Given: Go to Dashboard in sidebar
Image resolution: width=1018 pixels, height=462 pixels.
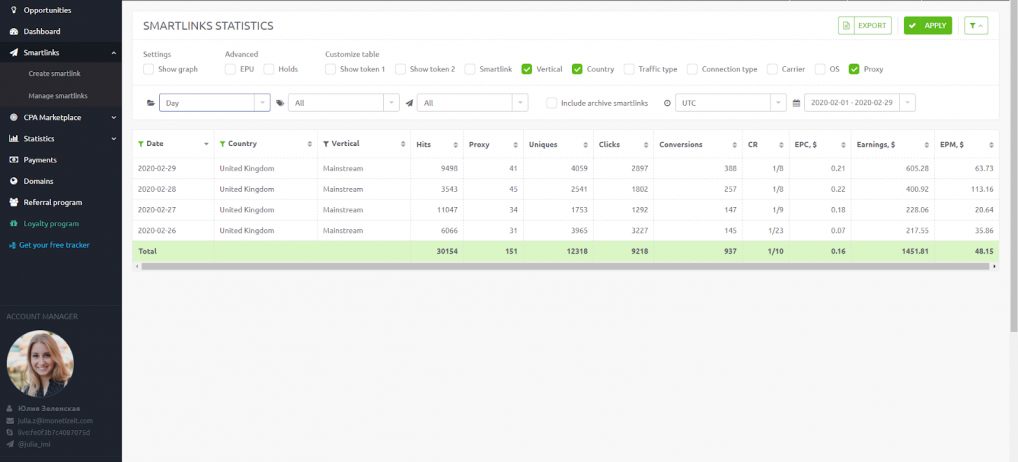Looking at the screenshot, I should click(42, 31).
